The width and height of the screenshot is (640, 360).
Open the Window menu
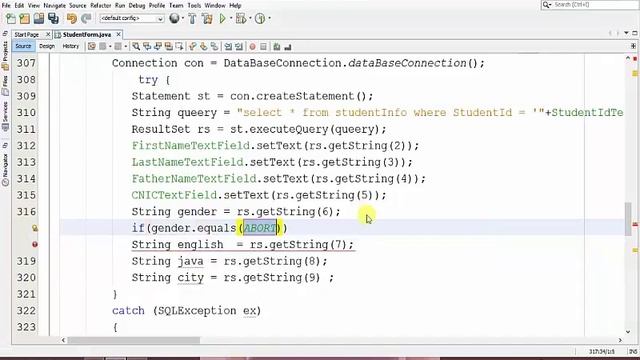215,5
